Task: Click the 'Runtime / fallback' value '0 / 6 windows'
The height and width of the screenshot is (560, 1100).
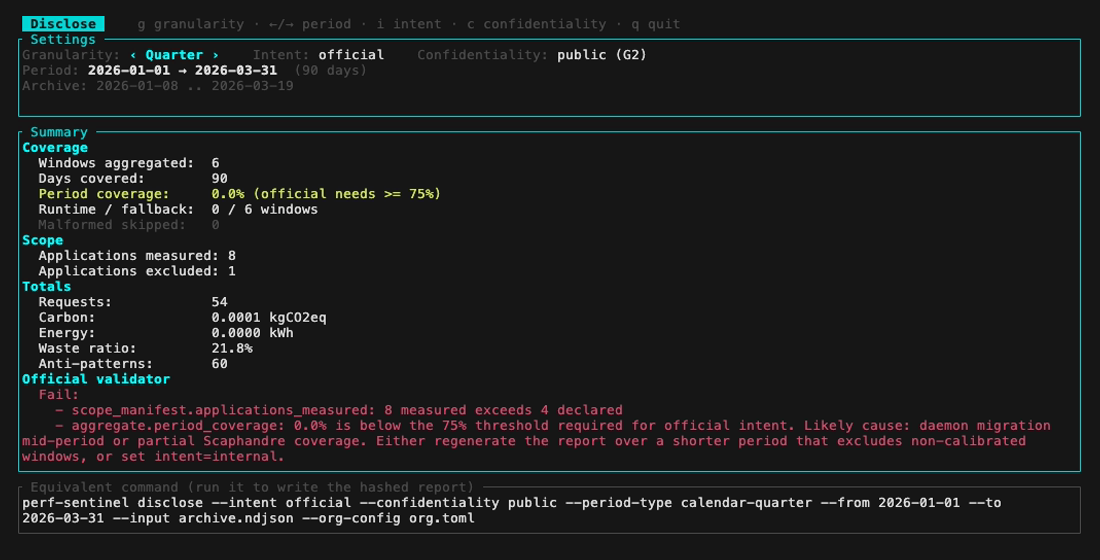Action: pyautogui.click(x=264, y=209)
